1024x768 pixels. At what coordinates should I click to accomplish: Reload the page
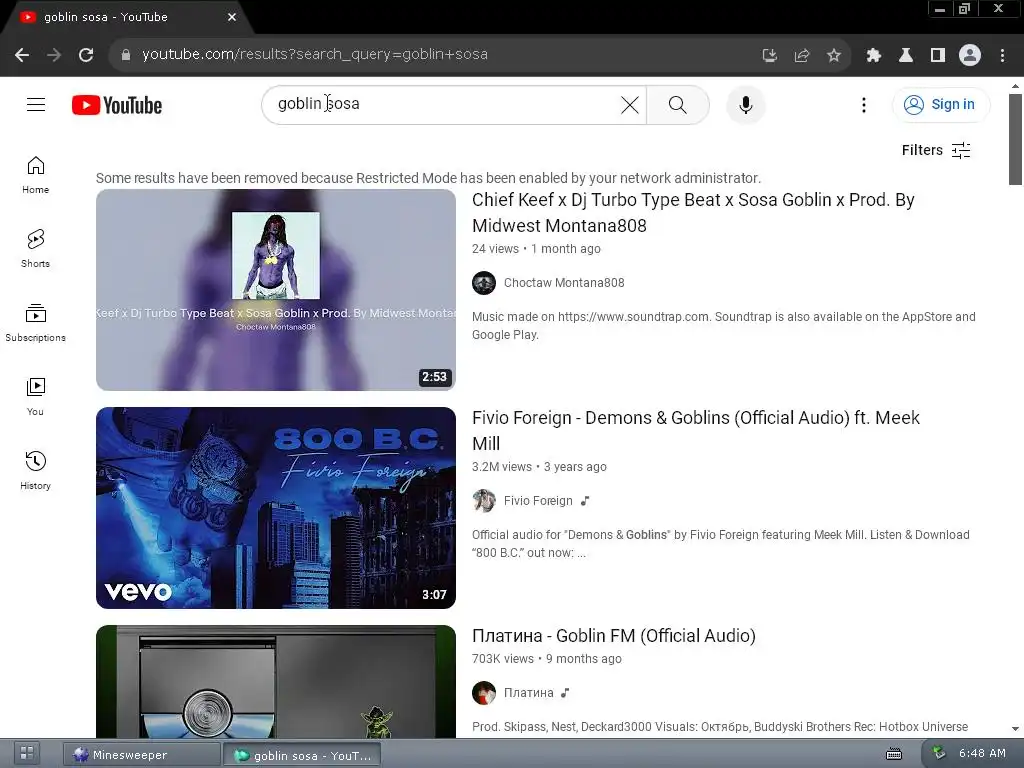point(86,55)
